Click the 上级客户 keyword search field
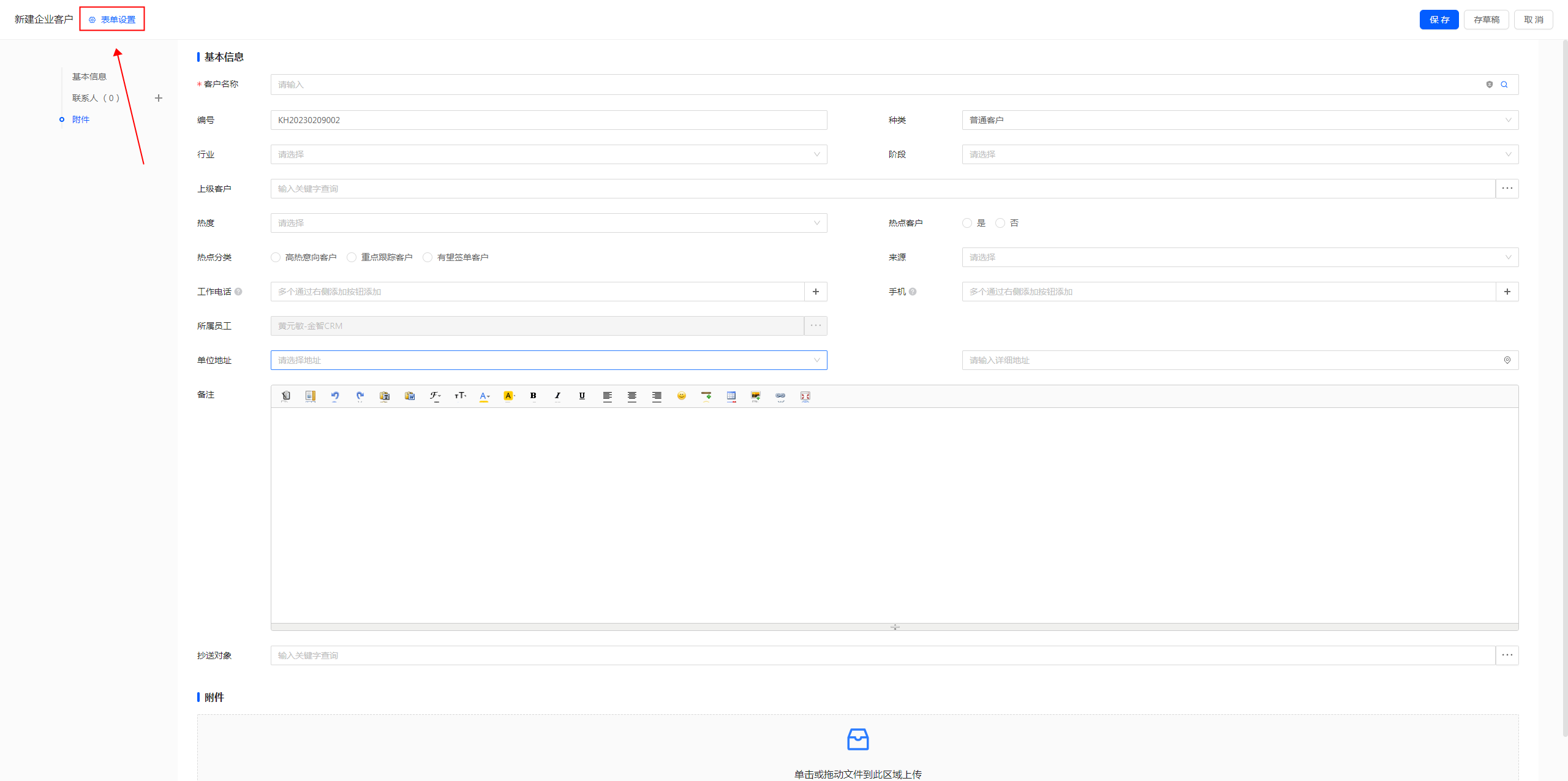Viewport: 1568px width, 781px height. coord(883,189)
